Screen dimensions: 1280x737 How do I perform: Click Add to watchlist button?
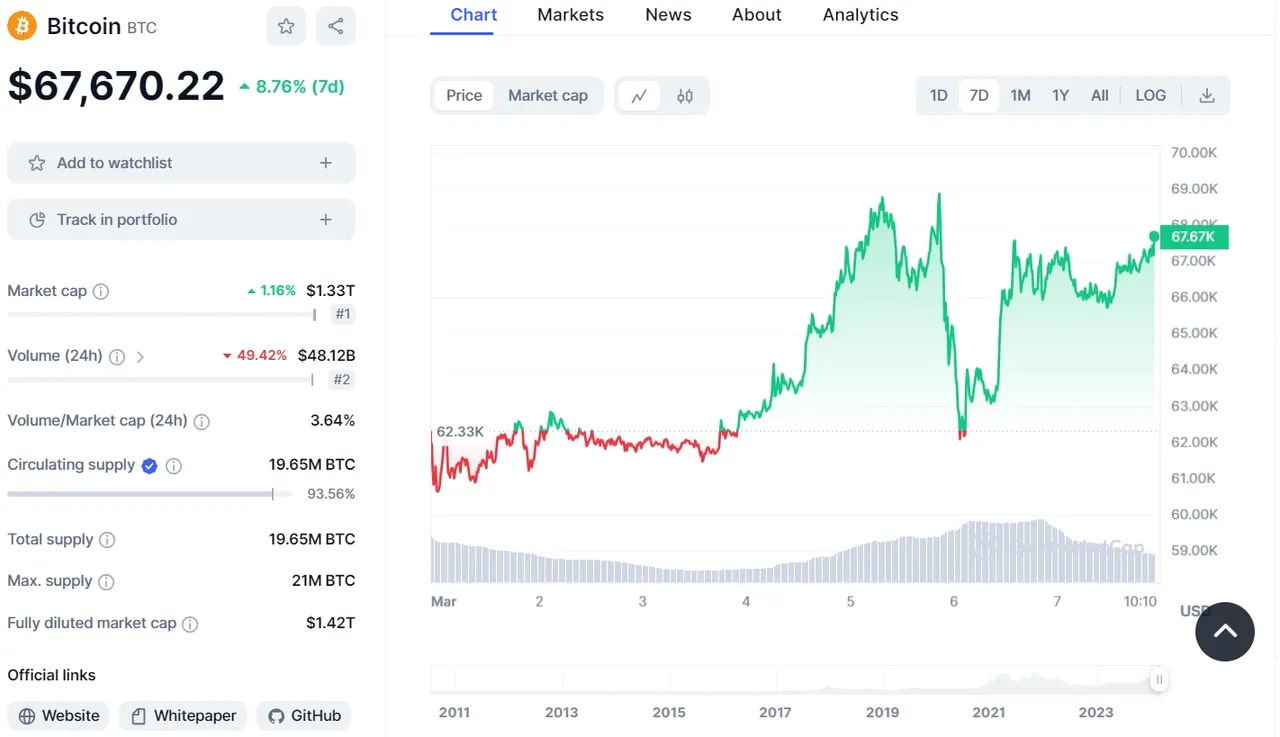[x=181, y=163]
